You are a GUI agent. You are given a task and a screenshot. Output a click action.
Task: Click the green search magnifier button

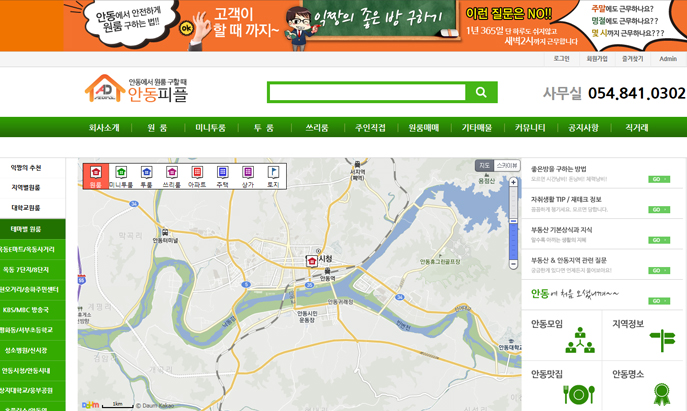[481, 92]
